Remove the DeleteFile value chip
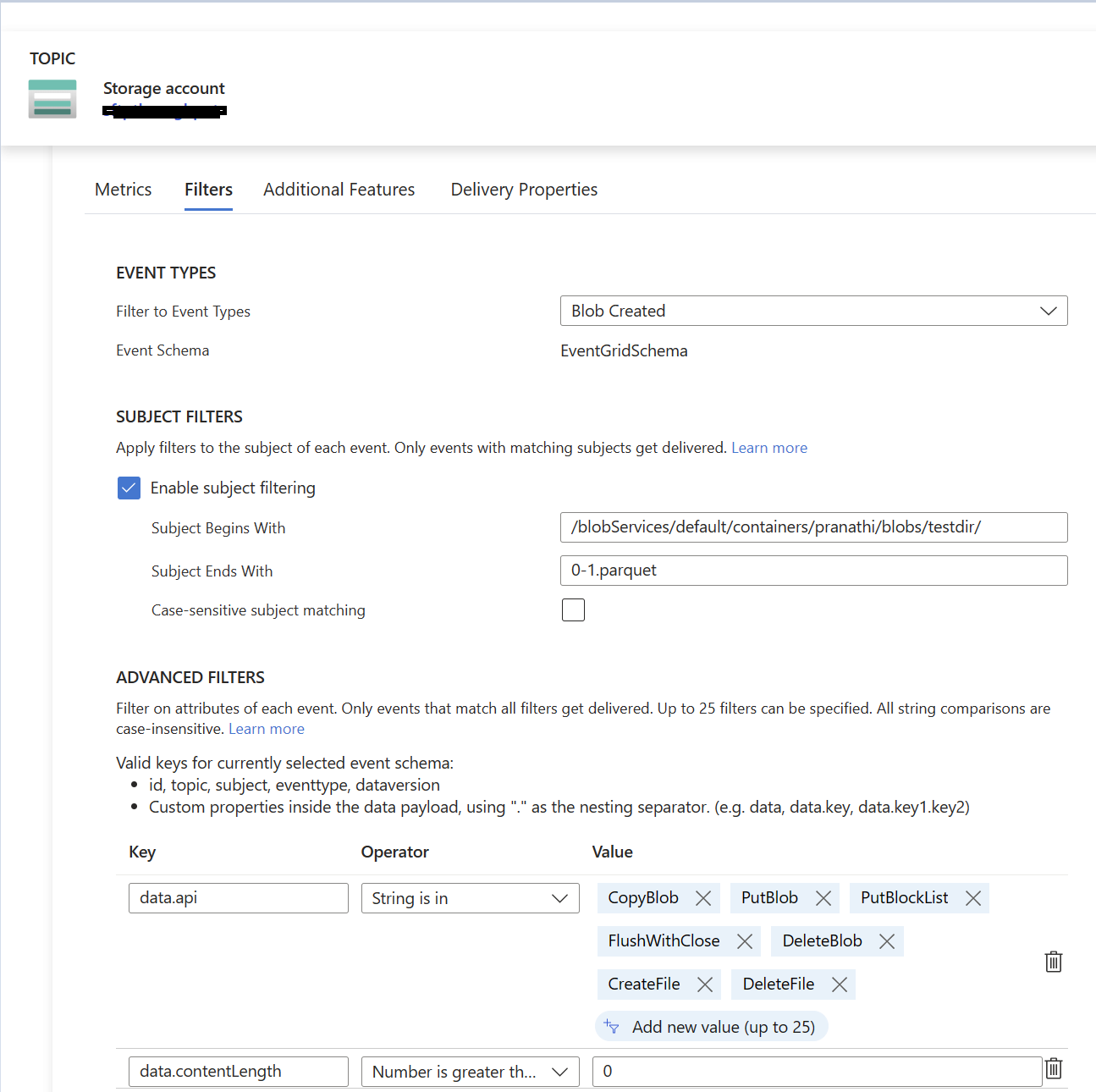The width and height of the screenshot is (1096, 1092). coord(839,984)
